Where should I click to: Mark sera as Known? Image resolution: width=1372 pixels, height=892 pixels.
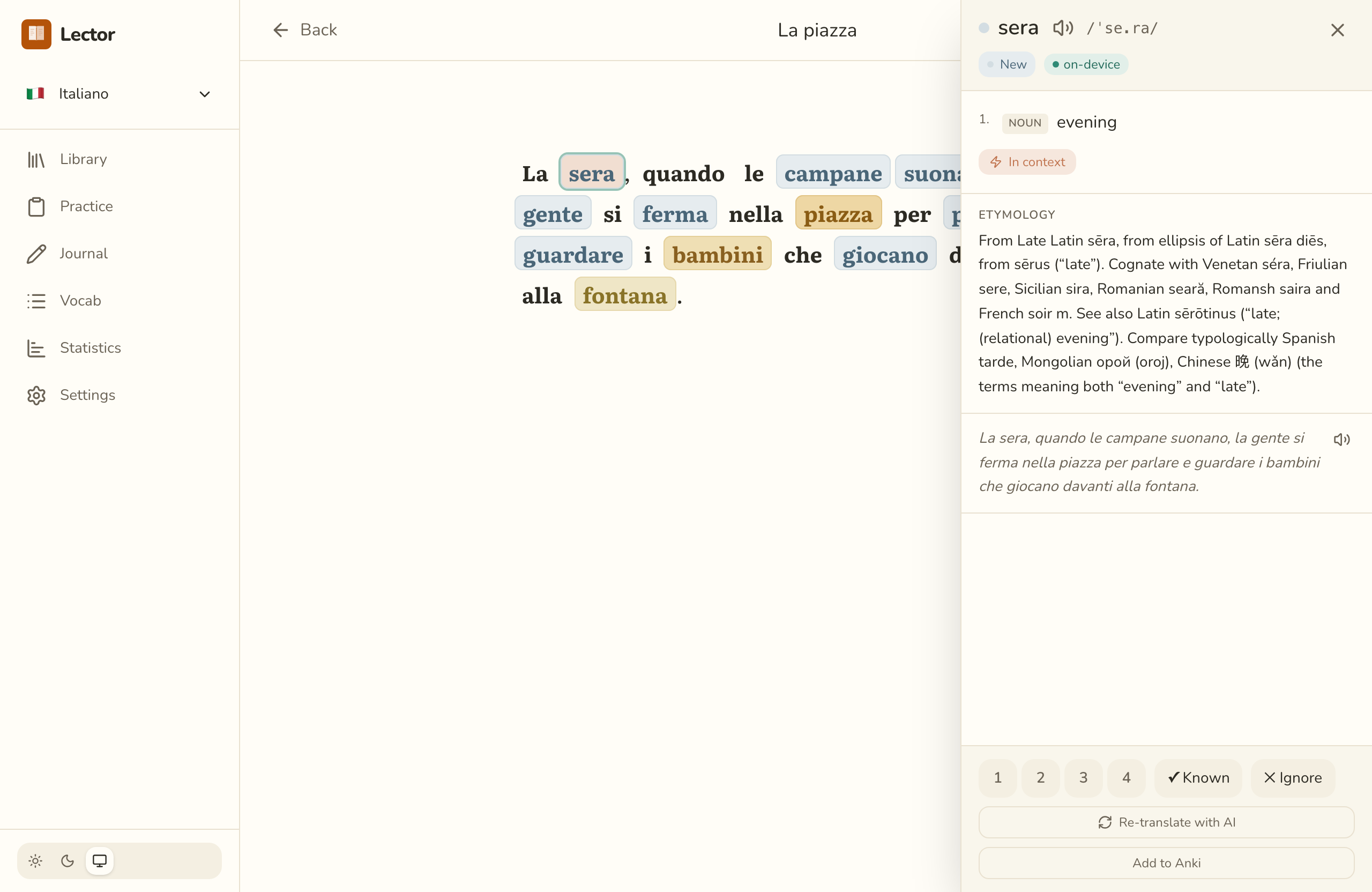pos(1198,778)
